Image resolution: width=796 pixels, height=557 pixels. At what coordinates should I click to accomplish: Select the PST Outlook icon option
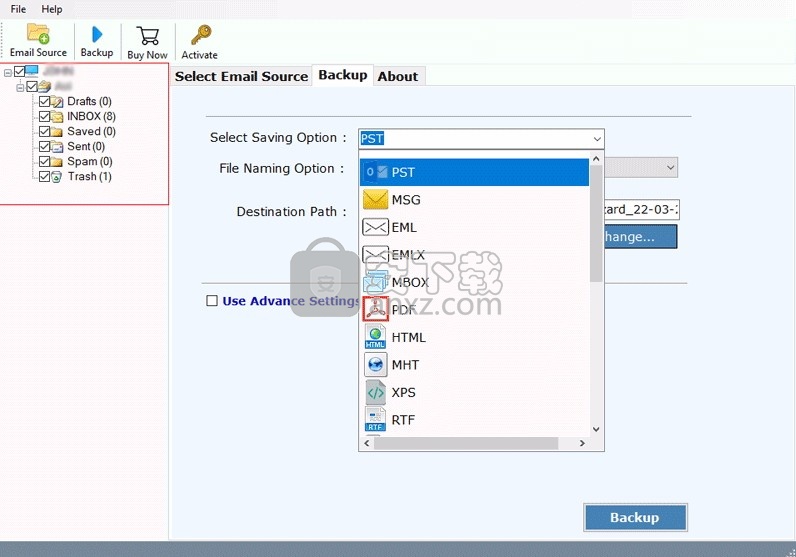[x=376, y=172]
